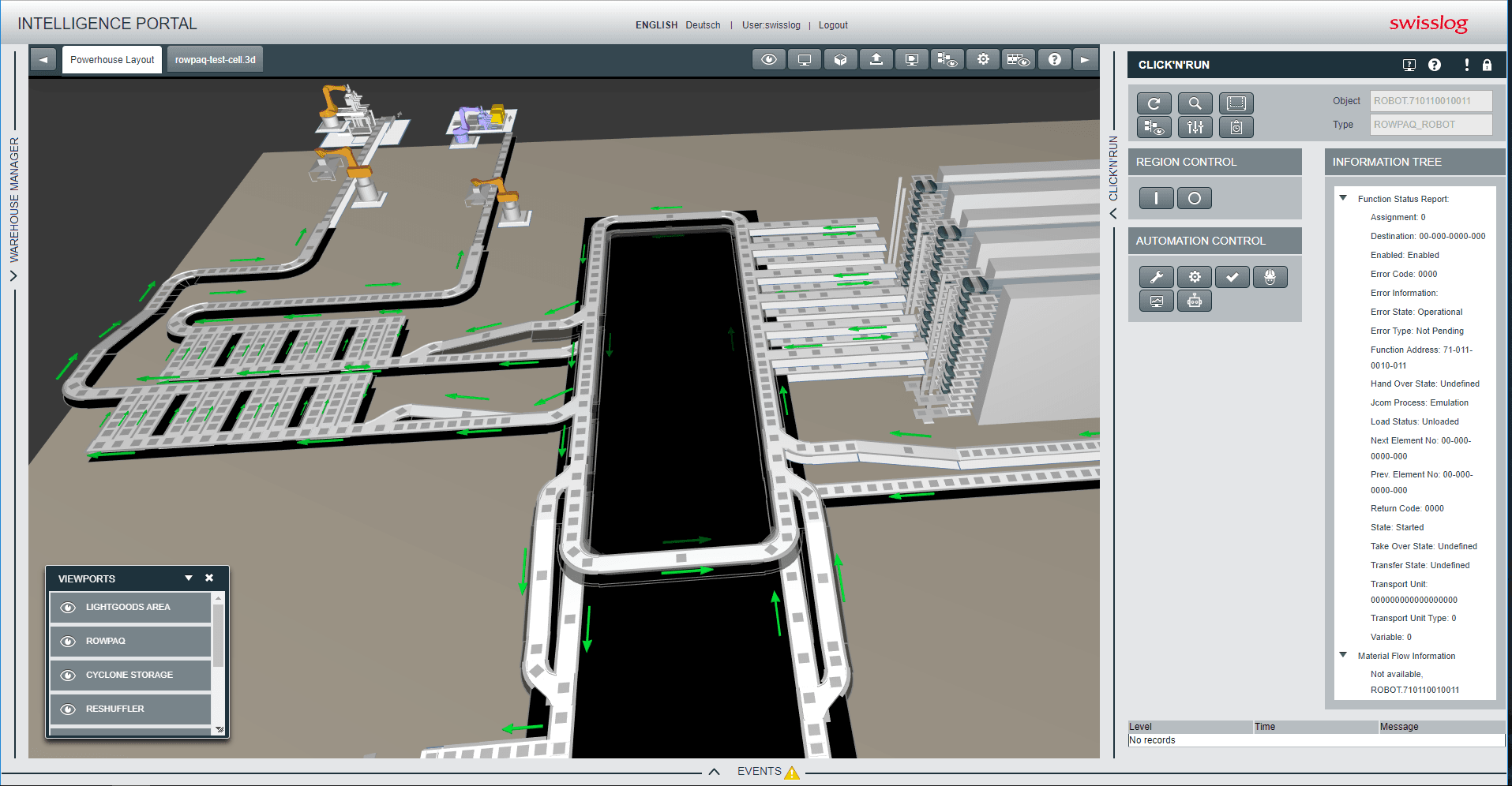Viewport: 1512px width, 786px height.
Task: Click the helmet worker icon under Automation Control
Action: coord(1270,277)
